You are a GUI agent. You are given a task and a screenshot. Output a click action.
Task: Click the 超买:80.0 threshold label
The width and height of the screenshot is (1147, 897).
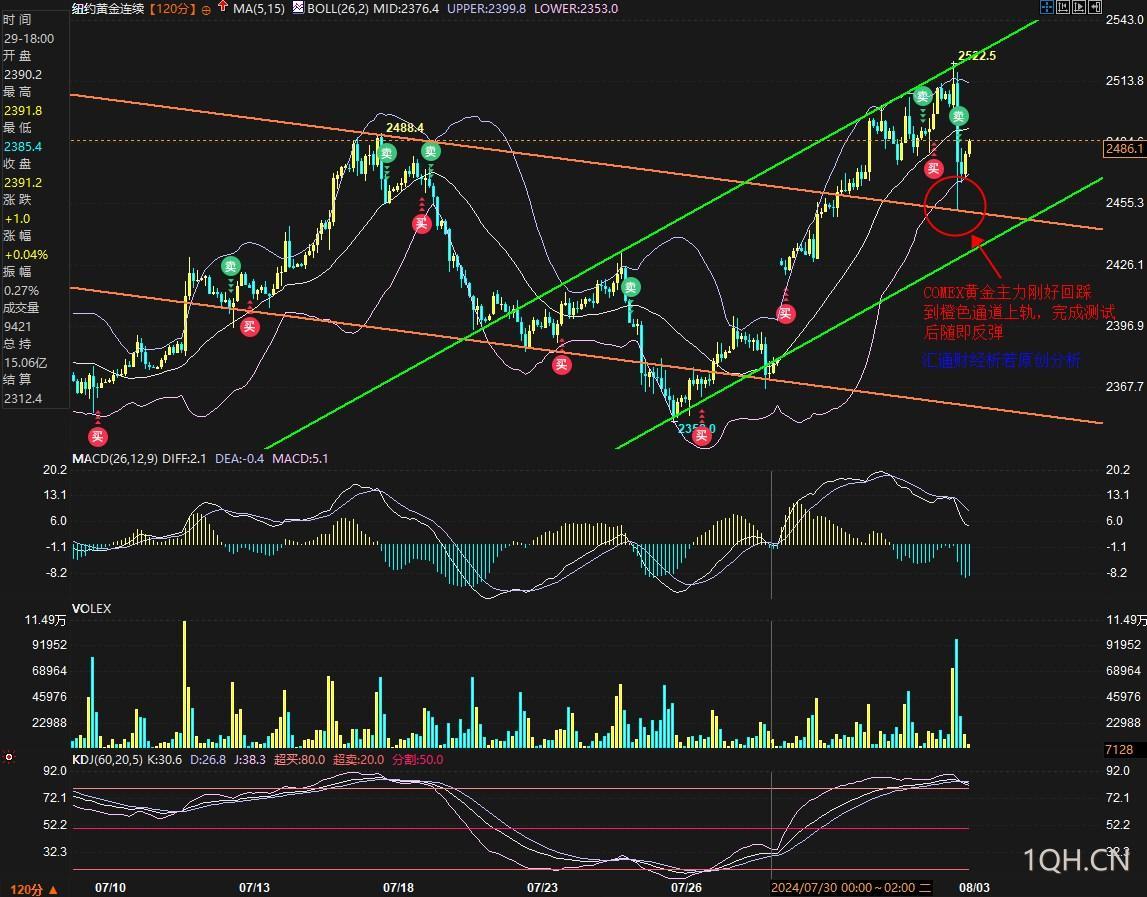300,759
